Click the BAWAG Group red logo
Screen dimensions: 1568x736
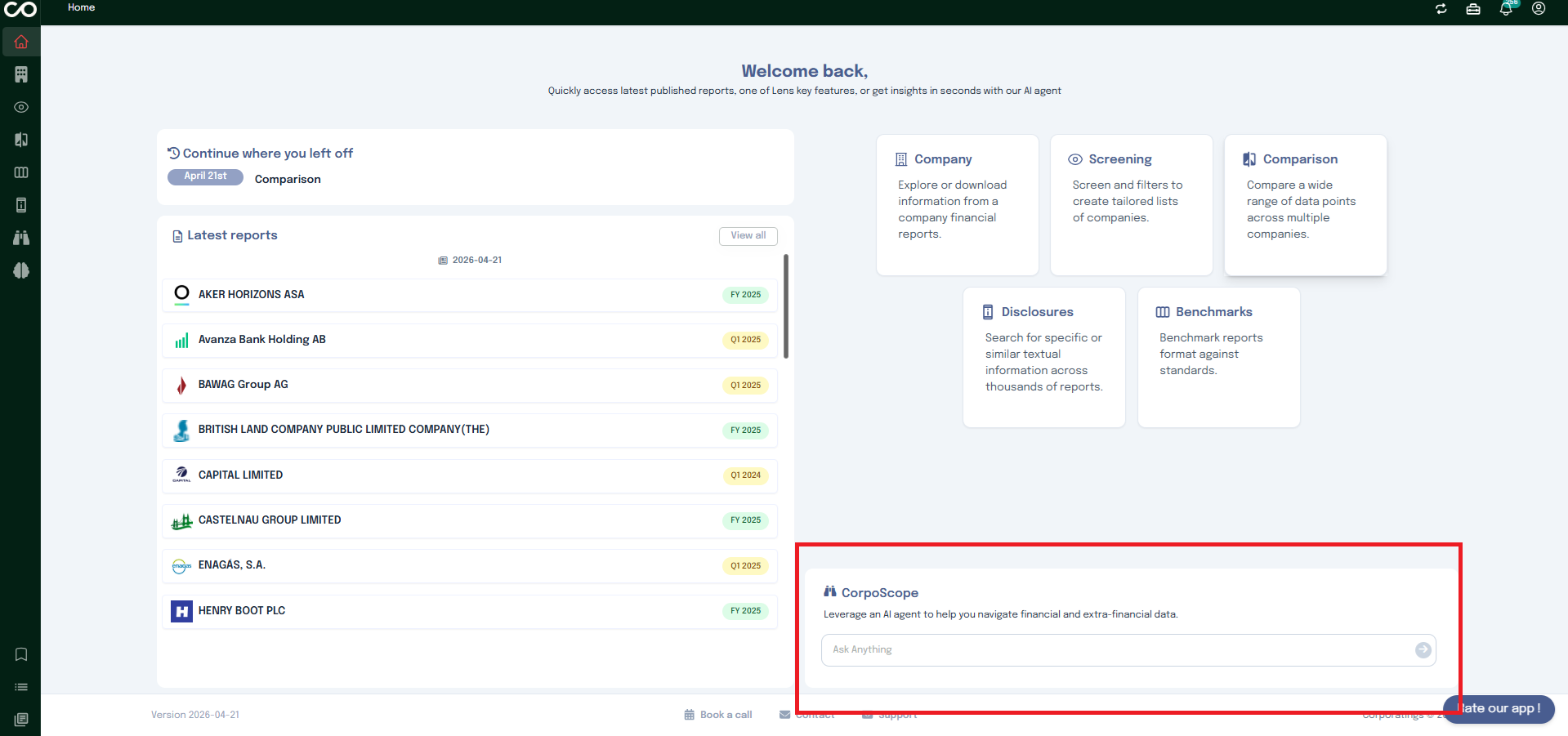click(x=181, y=385)
